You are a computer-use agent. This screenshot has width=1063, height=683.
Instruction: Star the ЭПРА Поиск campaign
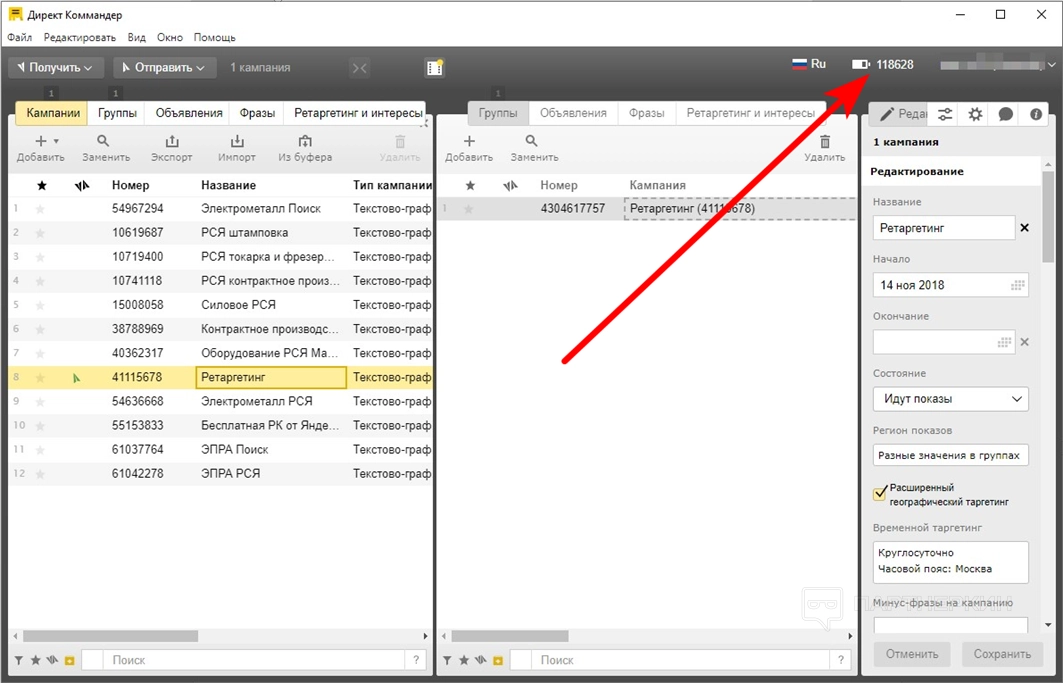40,450
